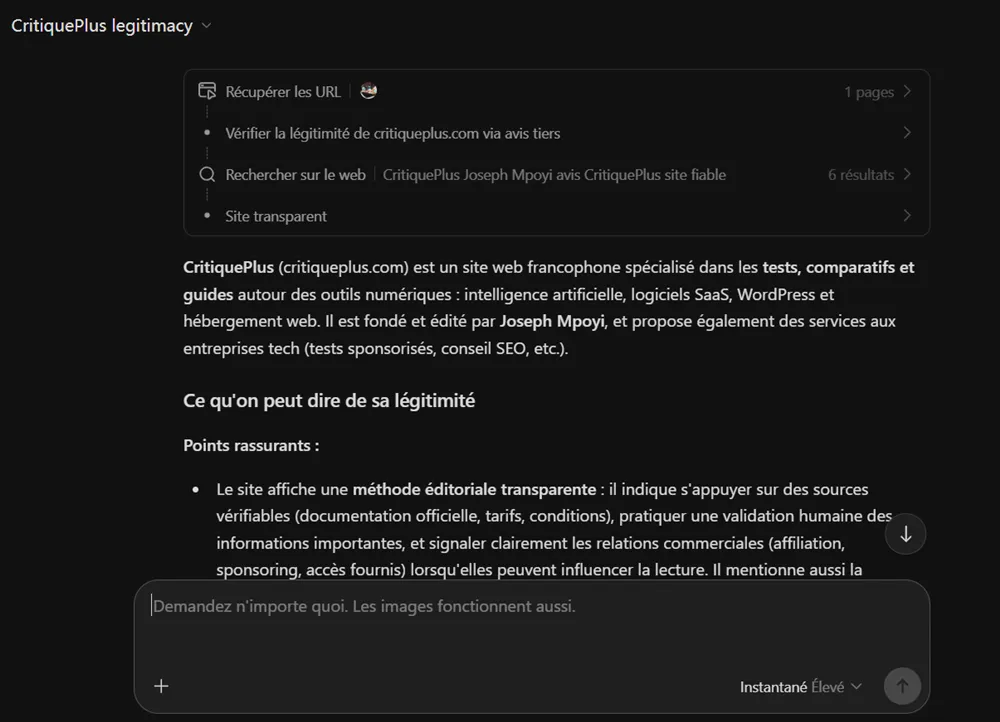The height and width of the screenshot is (722, 1000).
Task: Expand the Site transparent step chevron
Action: pyautogui.click(x=907, y=216)
